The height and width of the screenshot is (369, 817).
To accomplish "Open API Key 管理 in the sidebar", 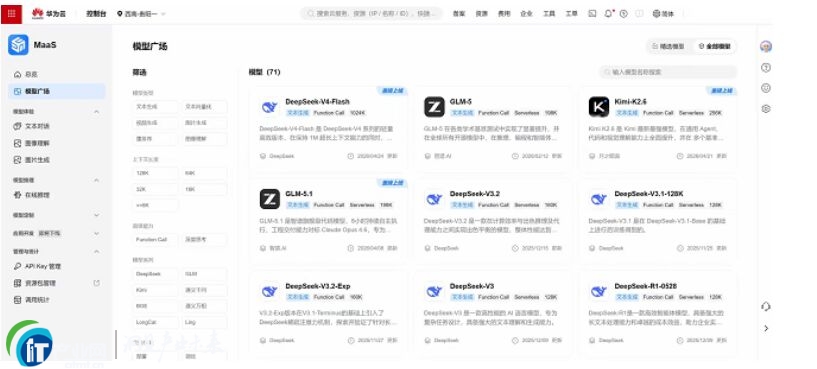I will (x=37, y=266).
